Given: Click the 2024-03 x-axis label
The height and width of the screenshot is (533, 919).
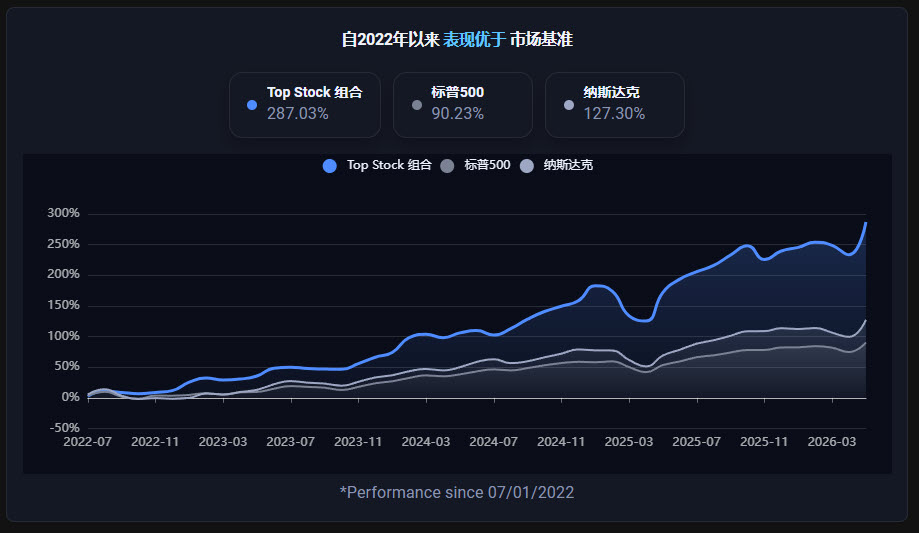Looking at the screenshot, I should point(426,442).
